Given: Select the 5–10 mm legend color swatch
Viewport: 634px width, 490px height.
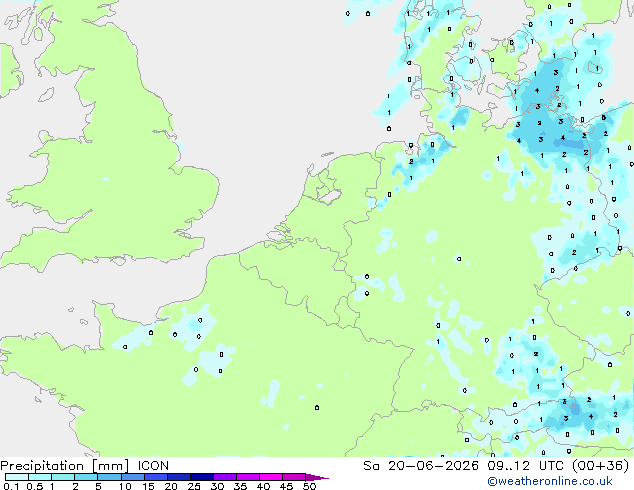Looking at the screenshot, I should click(x=109, y=477).
